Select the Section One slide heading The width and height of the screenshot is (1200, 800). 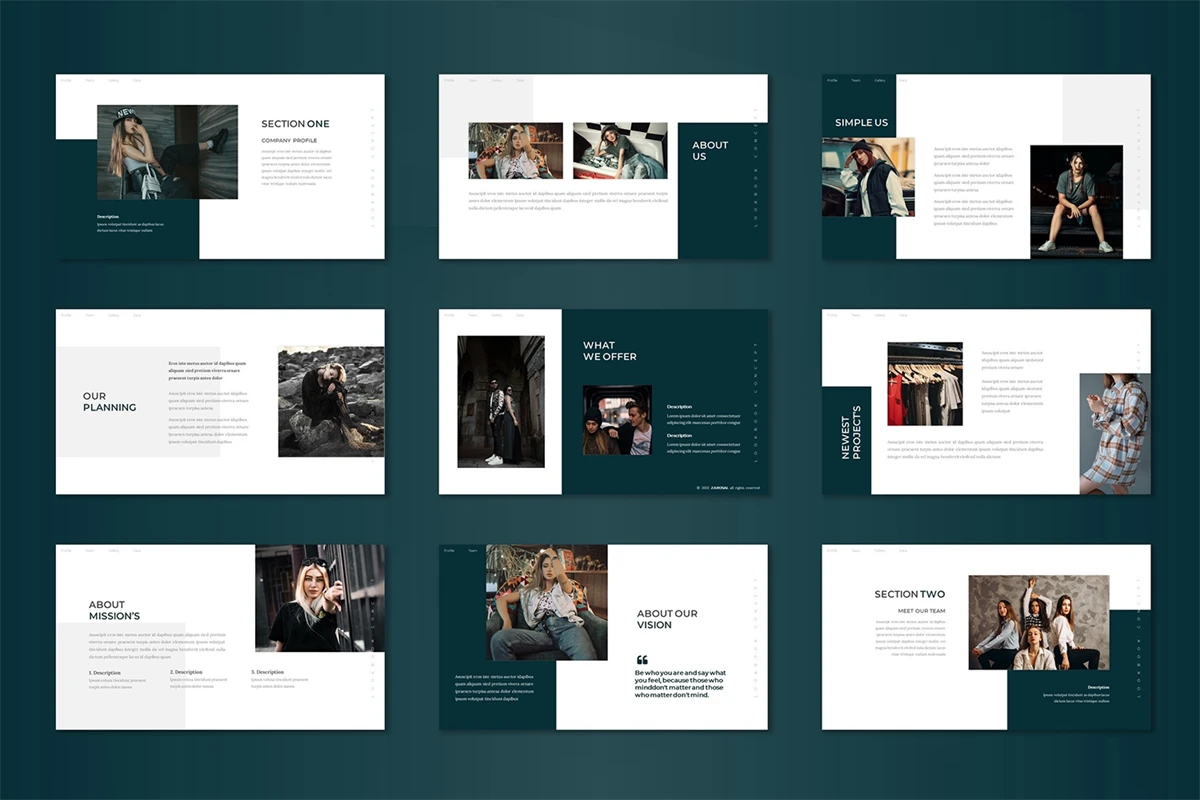pyautogui.click(x=295, y=124)
